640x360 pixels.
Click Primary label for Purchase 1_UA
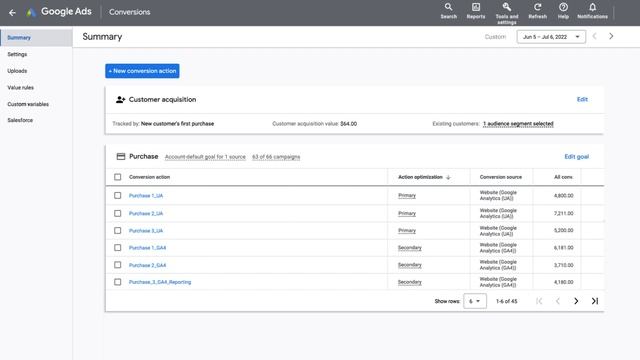tap(407, 196)
